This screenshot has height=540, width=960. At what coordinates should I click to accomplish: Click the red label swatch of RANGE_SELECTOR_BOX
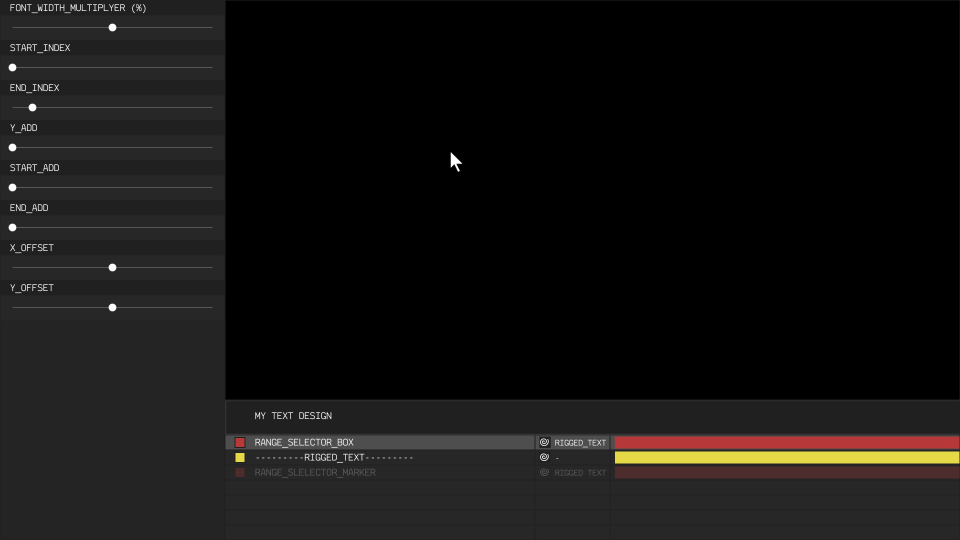tap(240, 442)
